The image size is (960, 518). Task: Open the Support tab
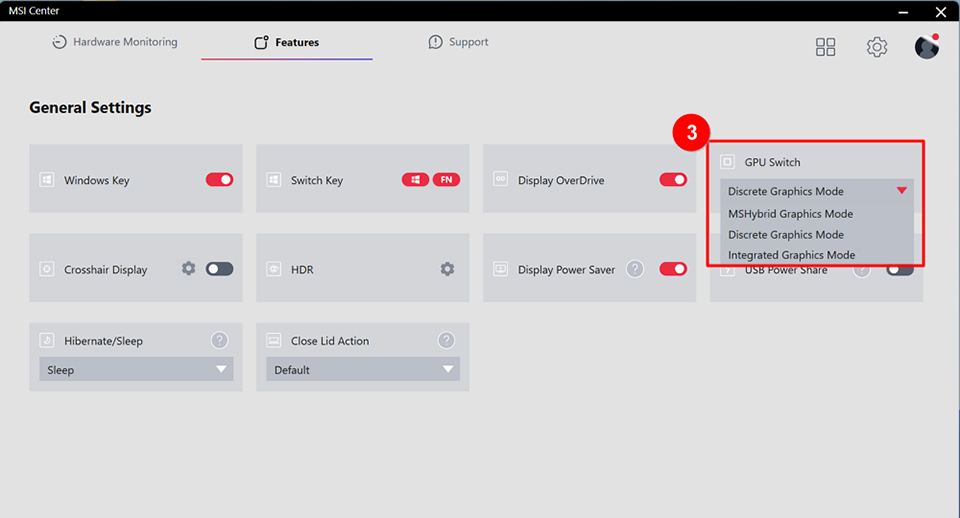click(x=458, y=42)
